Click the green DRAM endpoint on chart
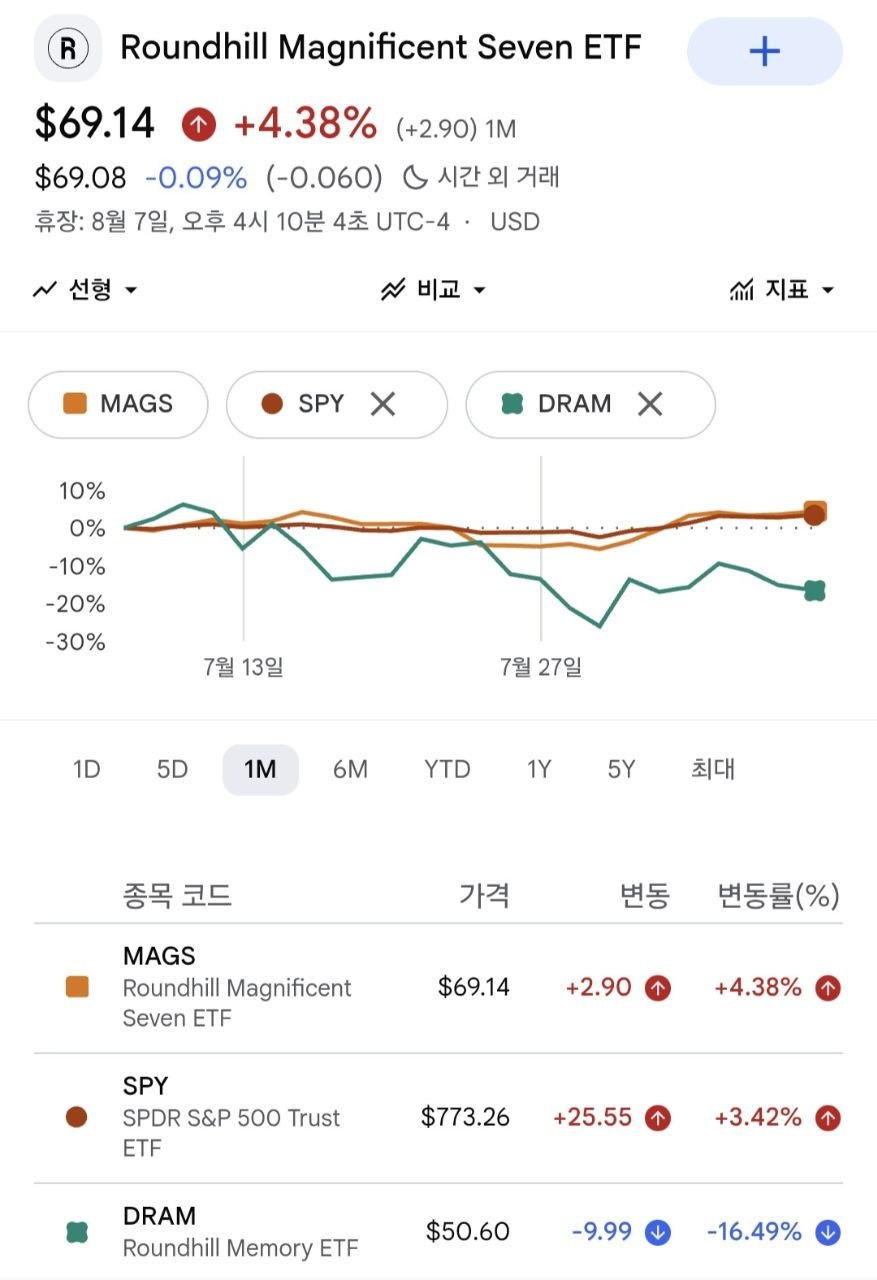The image size is (877, 1280). pos(815,591)
